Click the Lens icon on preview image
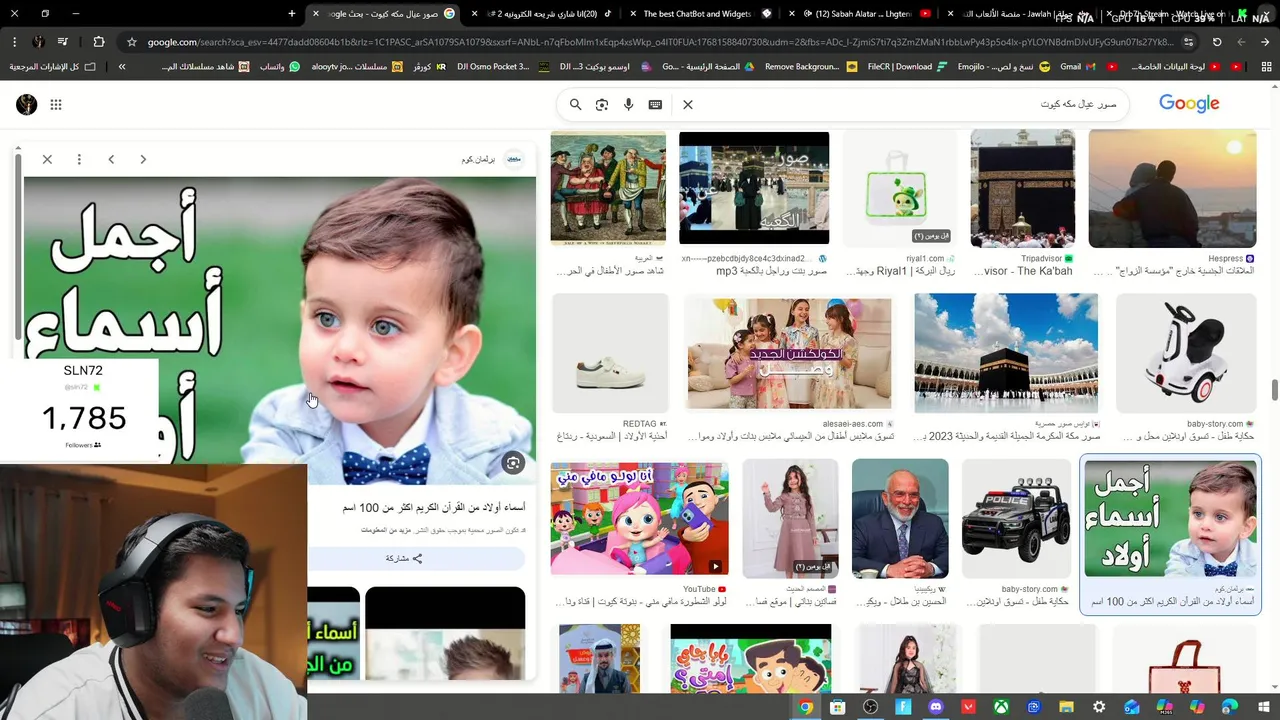1280x720 pixels. tap(513, 463)
